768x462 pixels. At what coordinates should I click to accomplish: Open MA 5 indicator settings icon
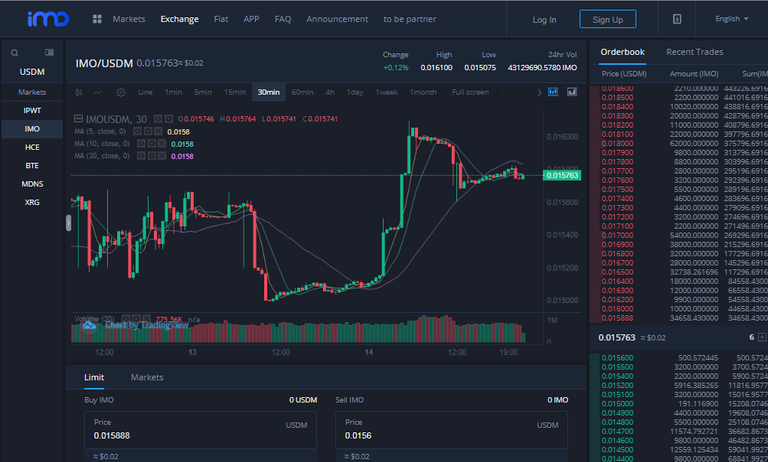coord(147,131)
